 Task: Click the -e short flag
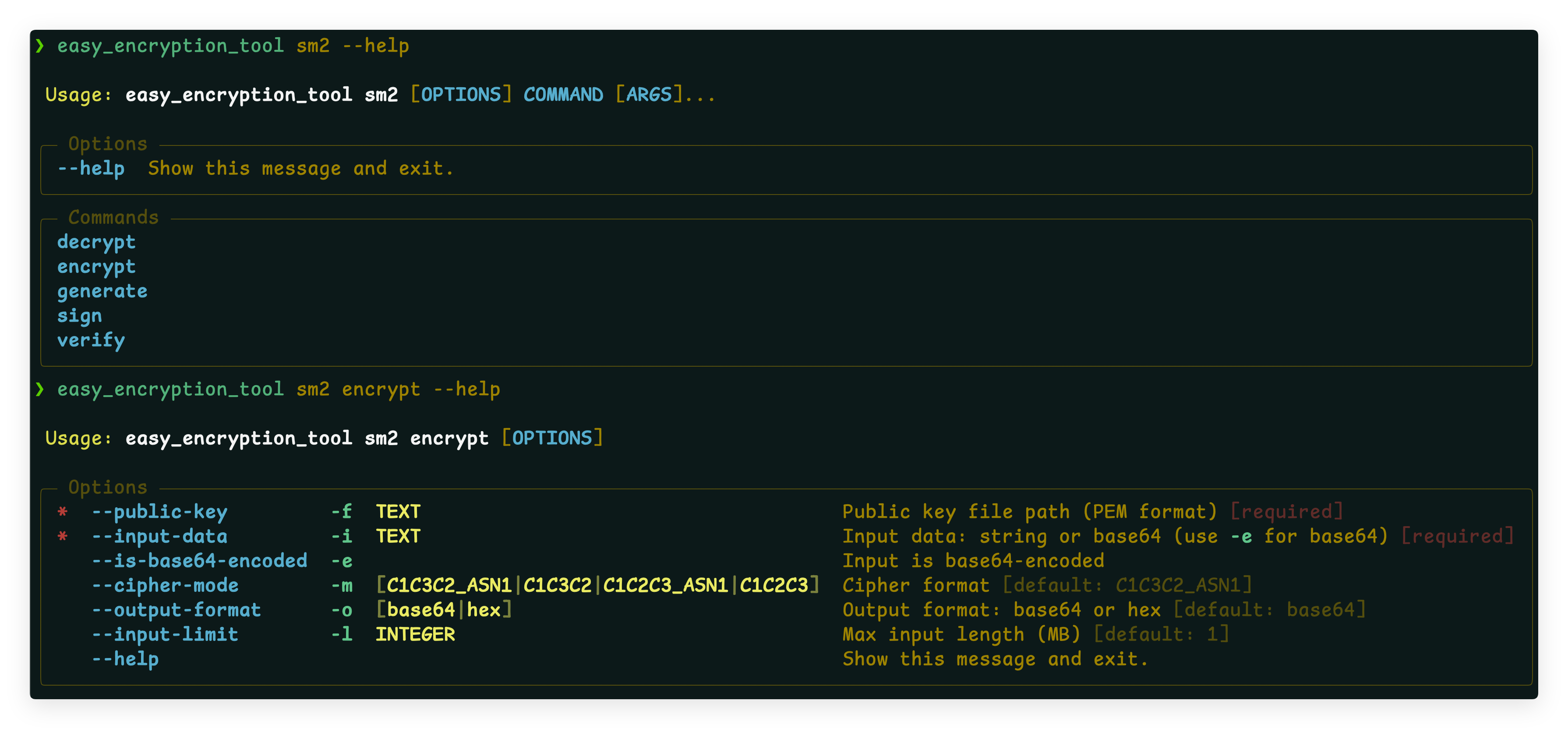coord(342,561)
